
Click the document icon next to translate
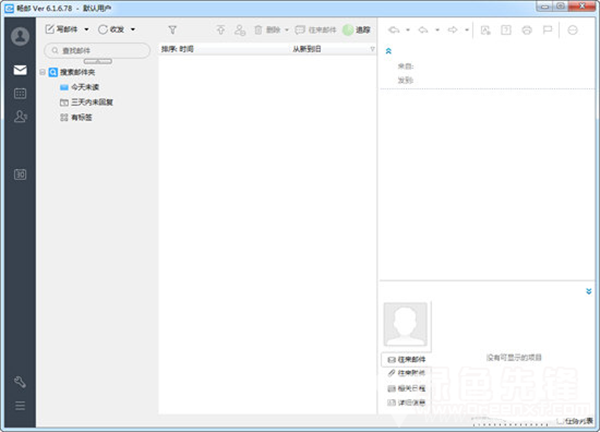(x=506, y=30)
